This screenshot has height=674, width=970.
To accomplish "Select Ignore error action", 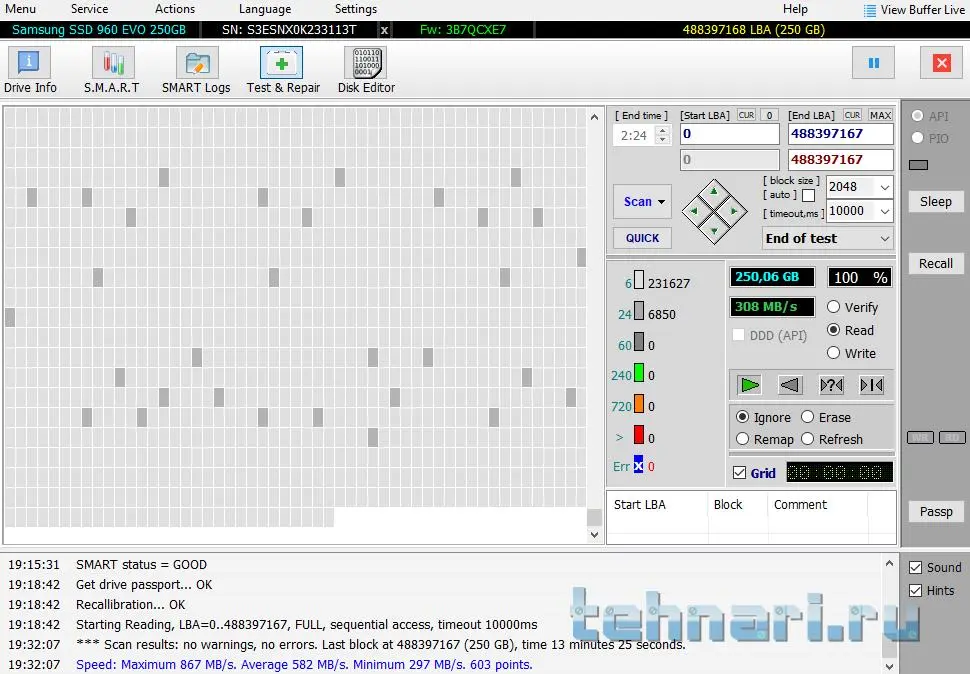I will point(763,417).
